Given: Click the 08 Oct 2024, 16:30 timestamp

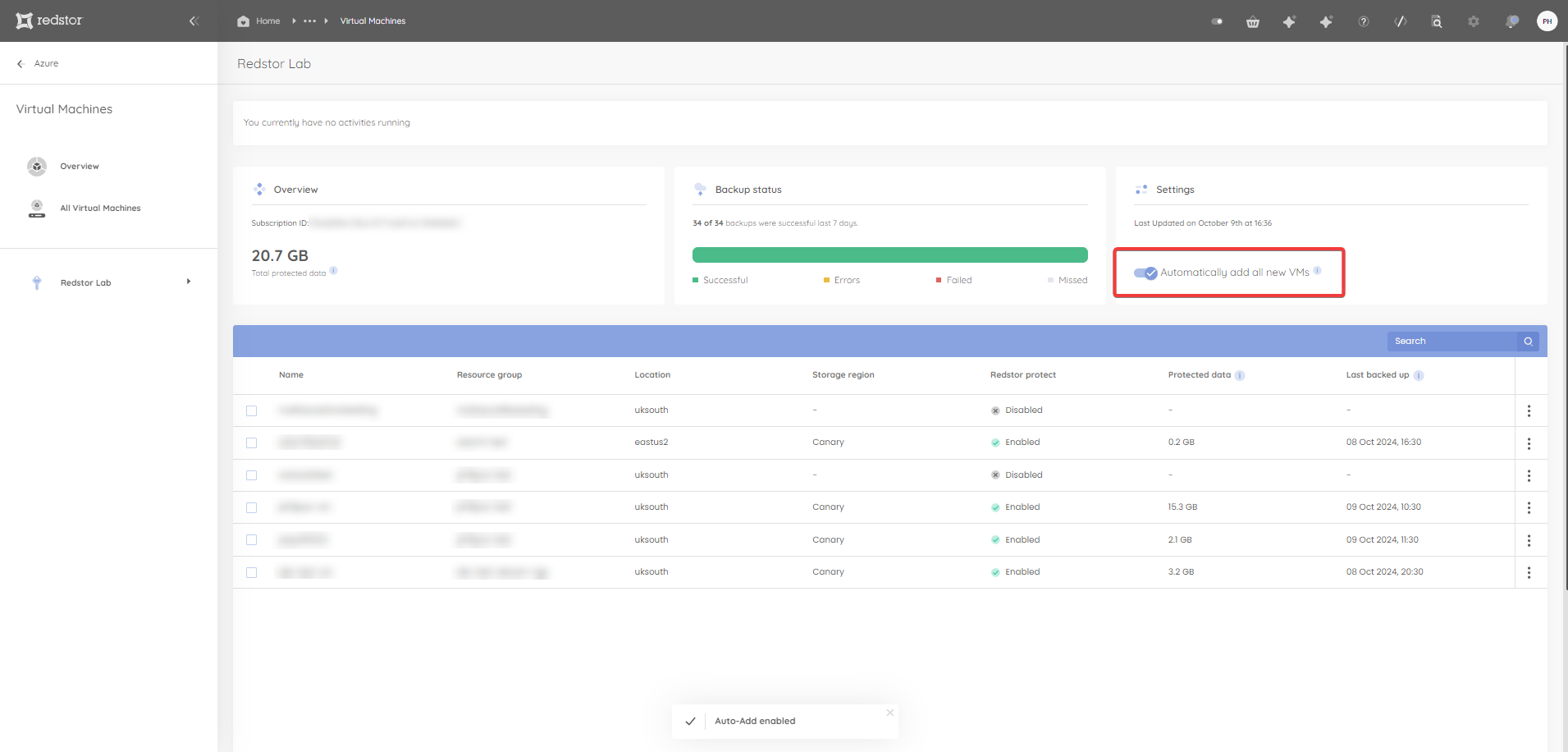Looking at the screenshot, I should tap(1383, 442).
